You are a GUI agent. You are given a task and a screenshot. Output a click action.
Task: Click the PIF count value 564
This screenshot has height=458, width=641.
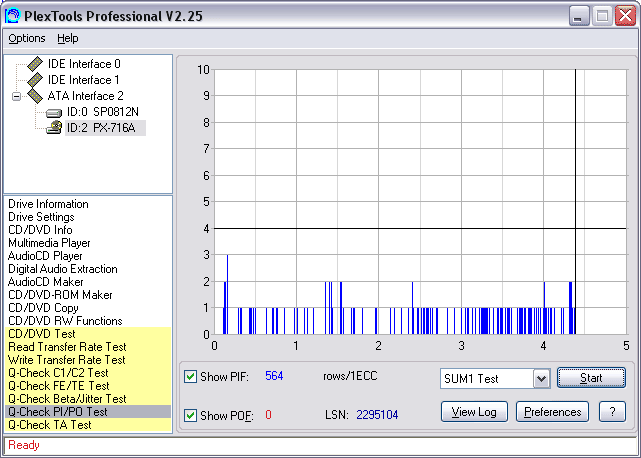click(274, 376)
